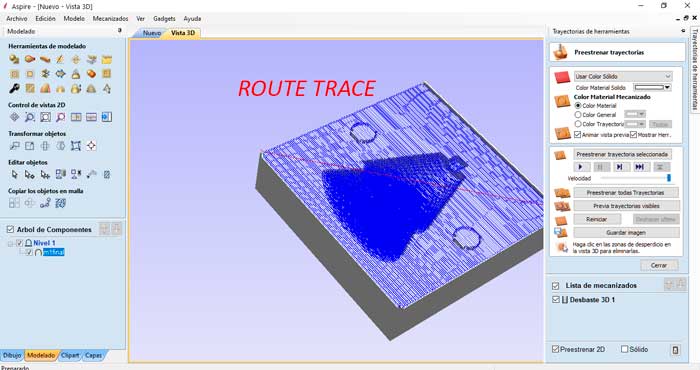Toggle the Lista de mecanizados checkbox
The width and height of the screenshot is (700, 370).
[556, 286]
